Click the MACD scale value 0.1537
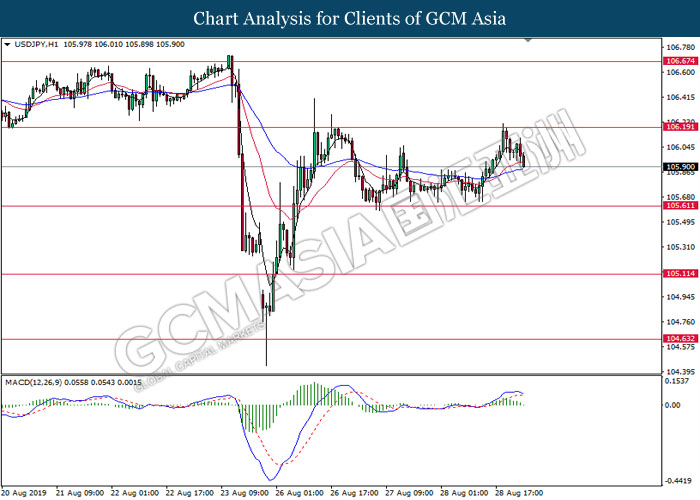The height and width of the screenshot is (500, 700). tap(677, 381)
